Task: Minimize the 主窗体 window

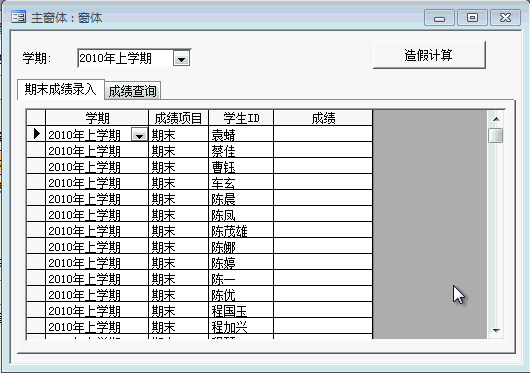Action: (x=439, y=18)
